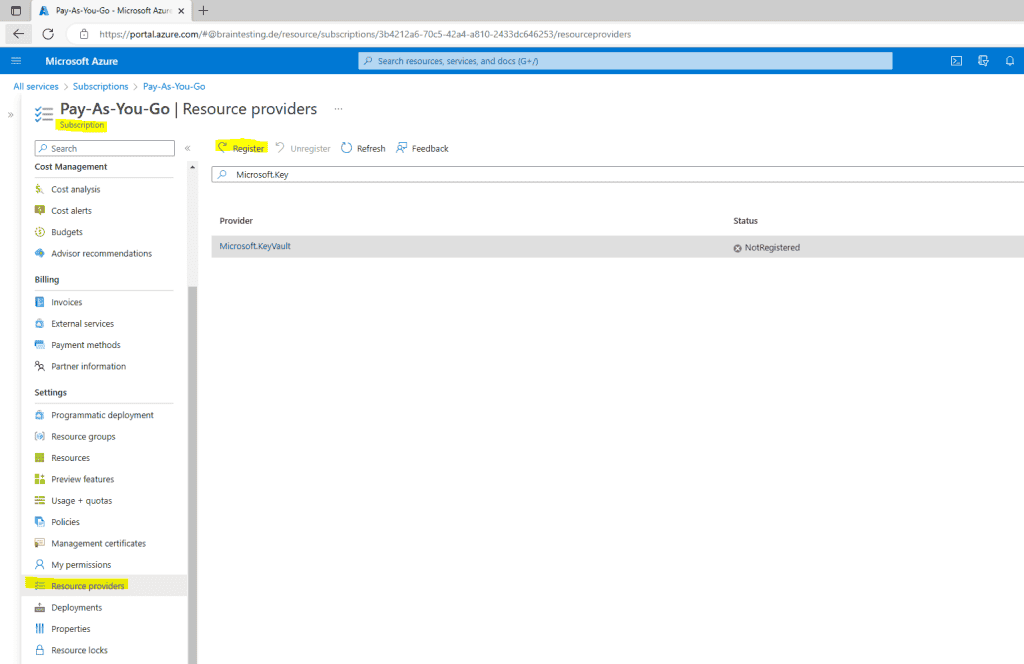
Task: Select the Resource locks icon
Action: click(38, 649)
